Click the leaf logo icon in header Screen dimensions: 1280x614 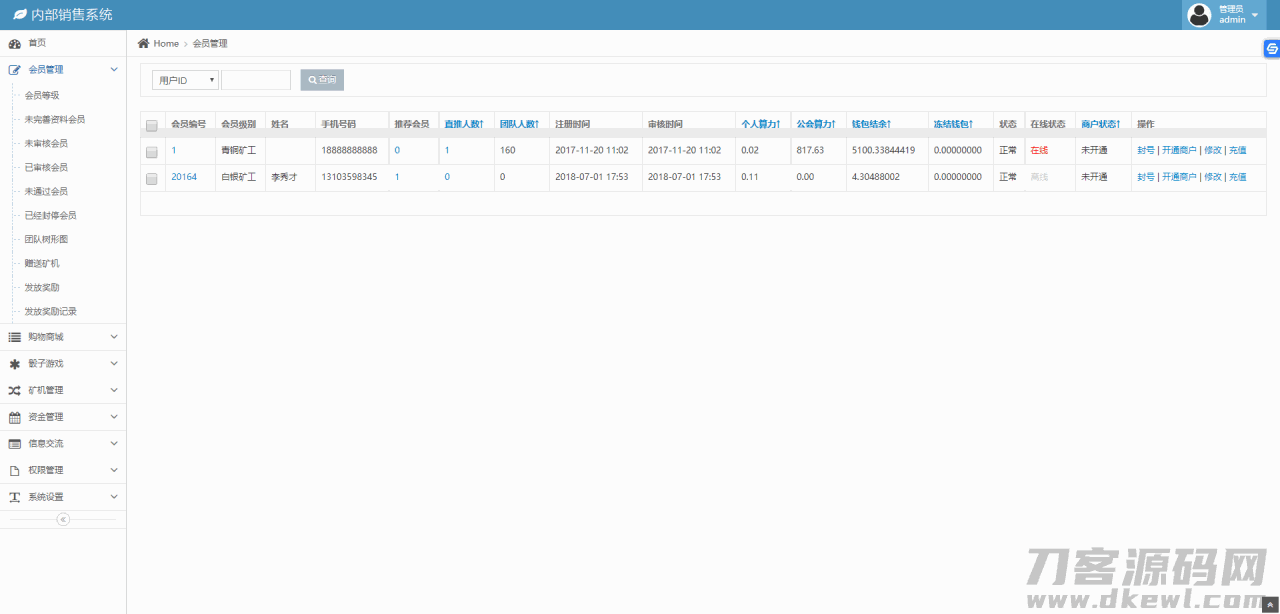[19, 15]
